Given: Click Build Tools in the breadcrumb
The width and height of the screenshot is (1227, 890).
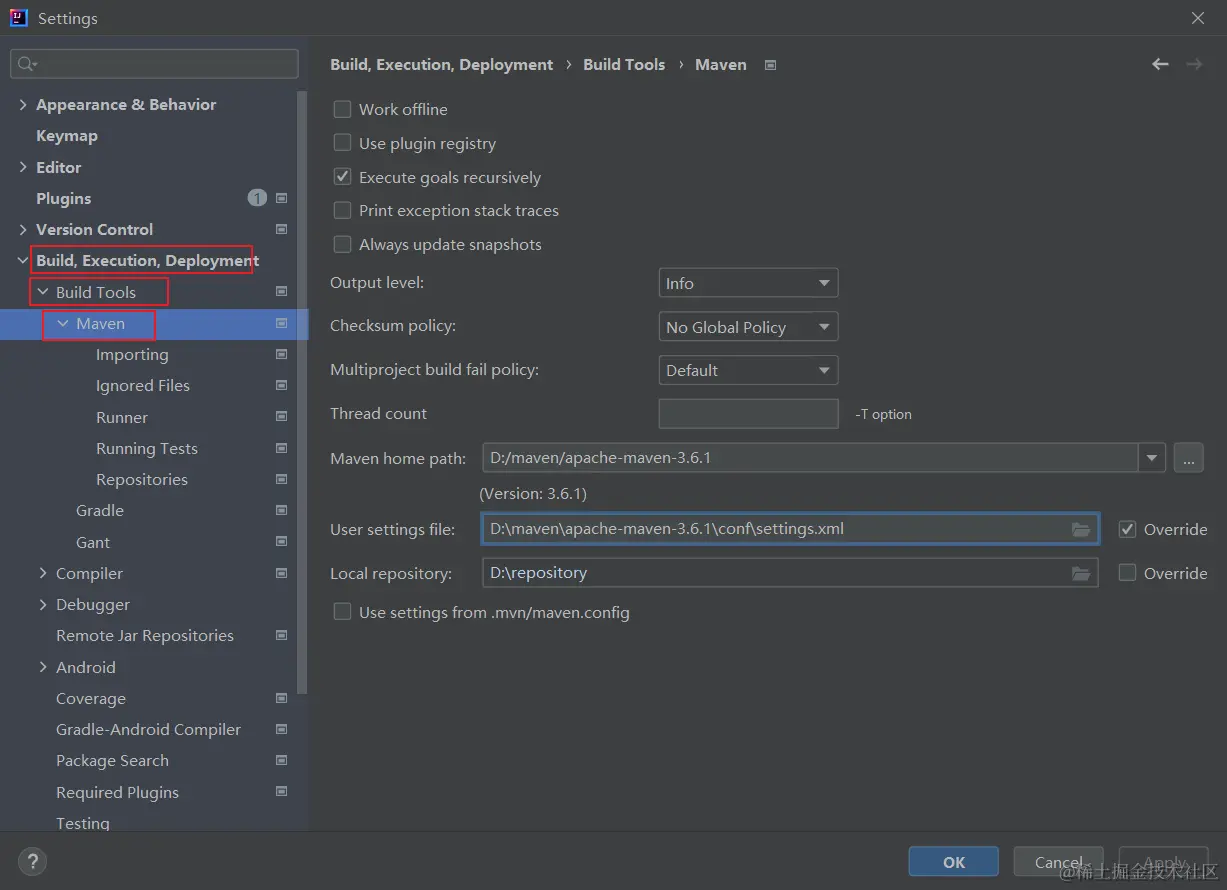Looking at the screenshot, I should [x=624, y=64].
